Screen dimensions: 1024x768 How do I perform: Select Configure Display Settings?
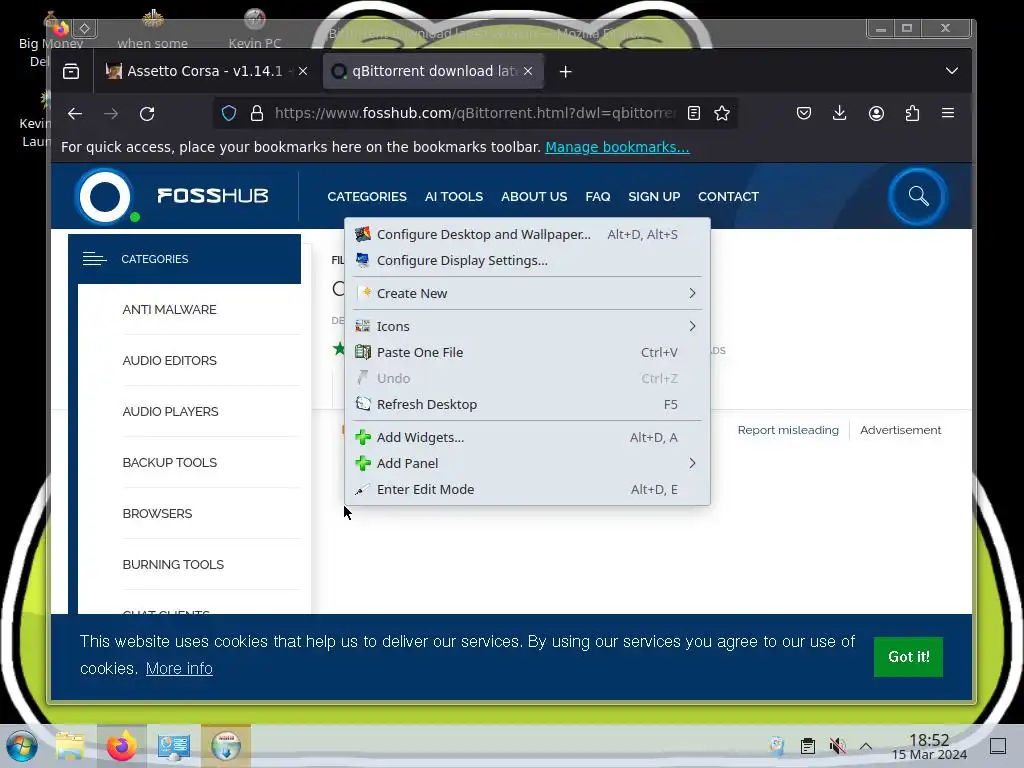(x=527, y=261)
